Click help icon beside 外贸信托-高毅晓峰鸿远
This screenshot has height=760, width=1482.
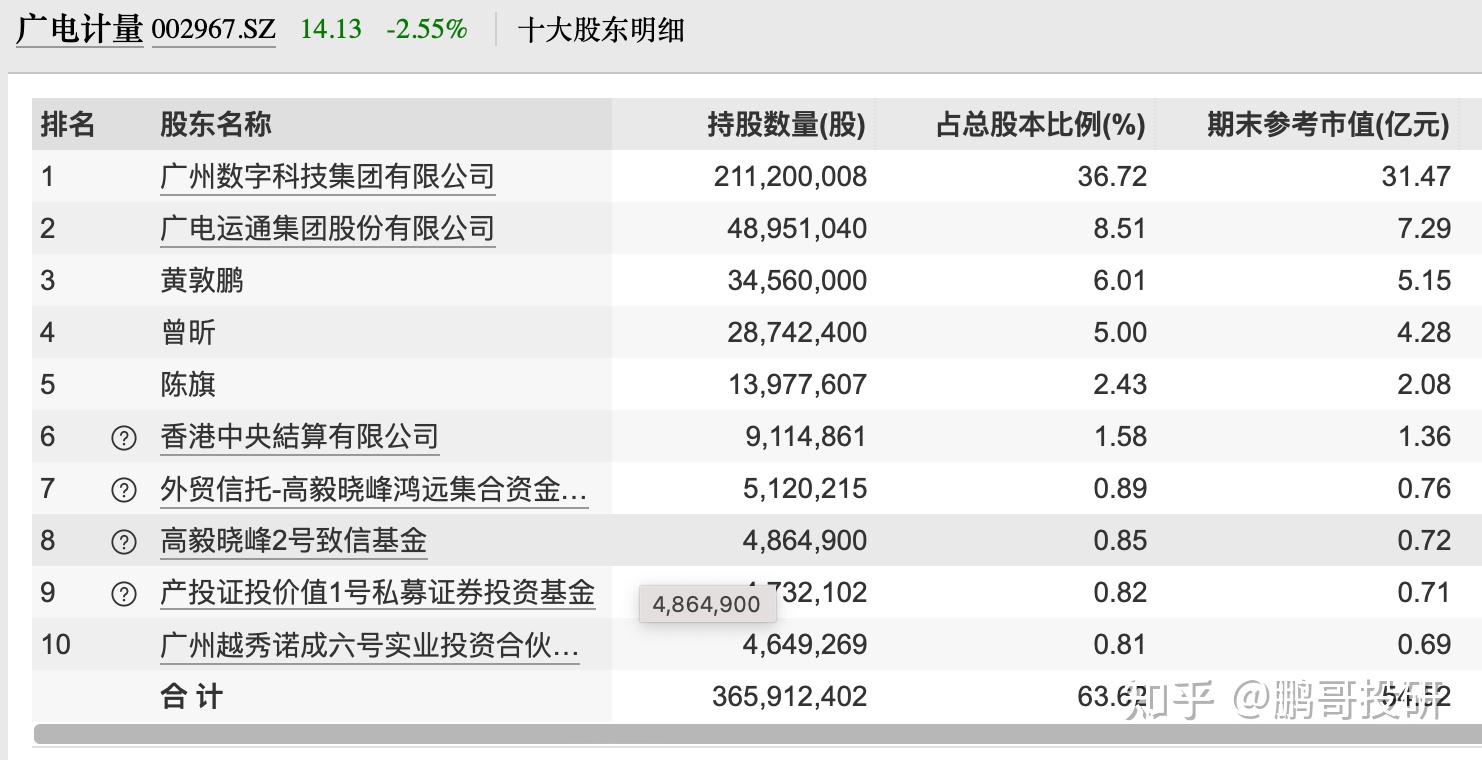click(x=123, y=490)
